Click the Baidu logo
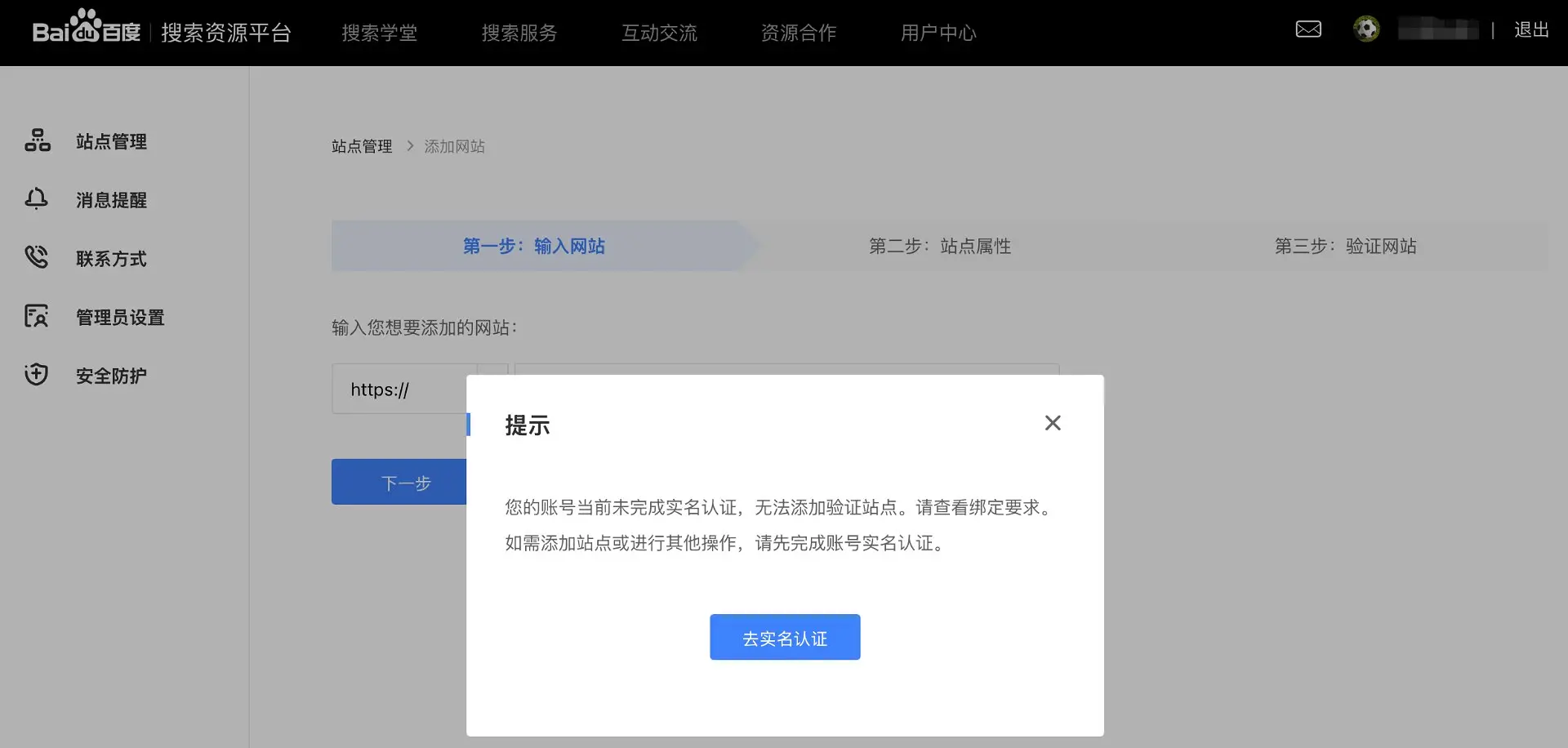Screen dimensions: 1568x748 86,29
